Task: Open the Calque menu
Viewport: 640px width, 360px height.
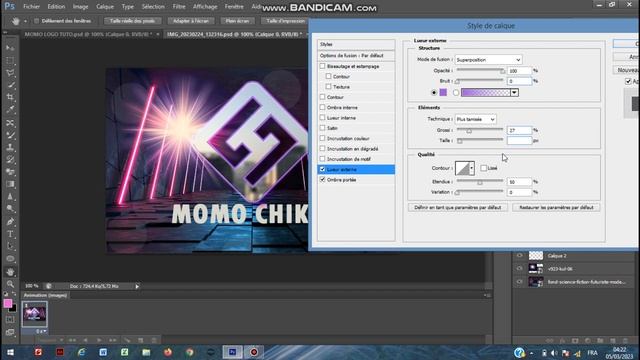Action: (x=105, y=7)
